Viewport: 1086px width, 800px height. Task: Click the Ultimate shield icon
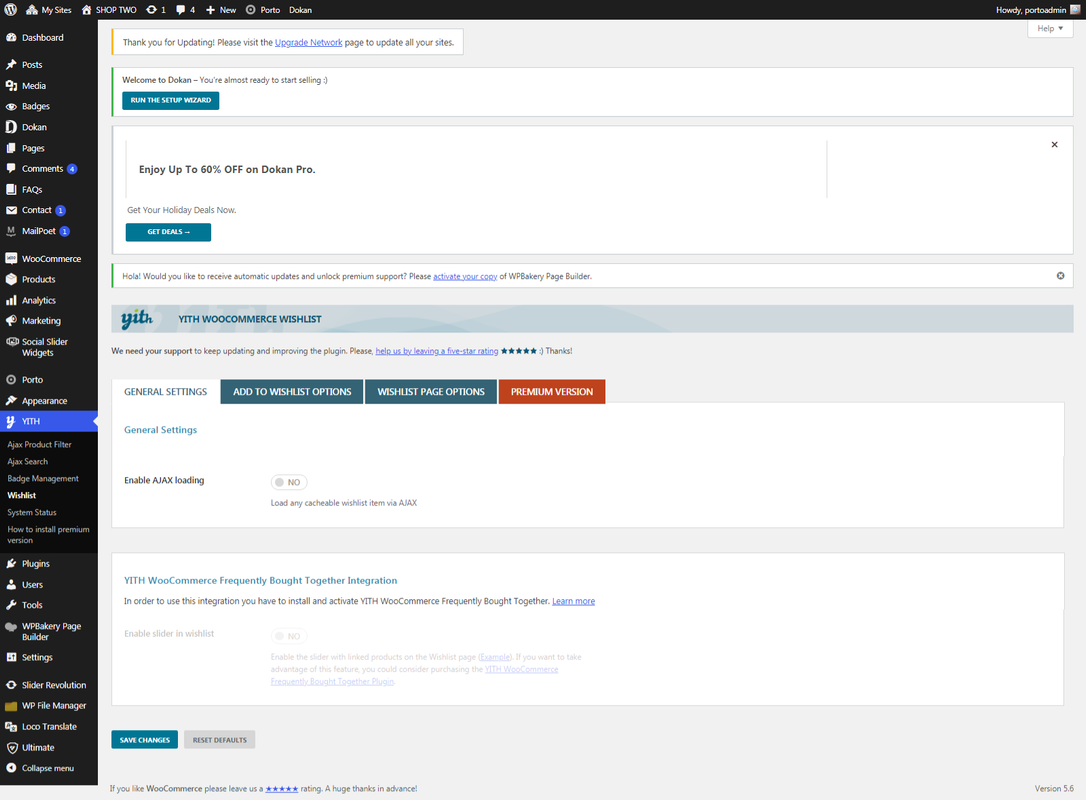pyautogui.click(x=11, y=747)
